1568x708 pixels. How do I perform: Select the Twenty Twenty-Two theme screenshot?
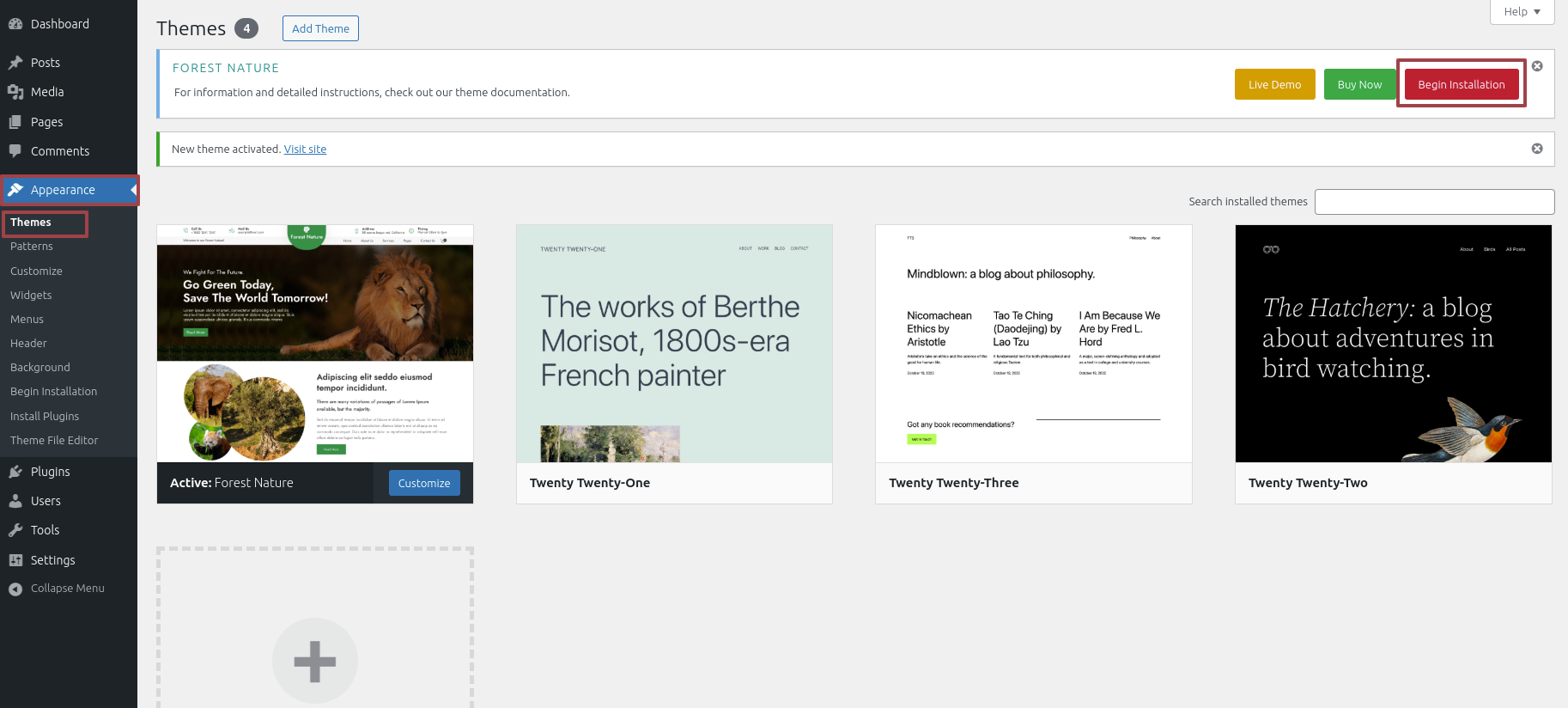point(1393,344)
